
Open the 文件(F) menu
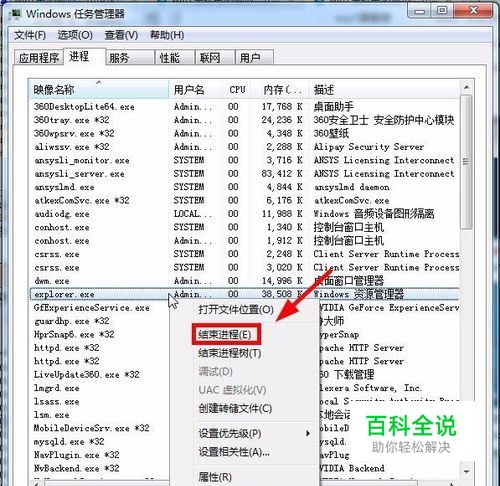point(30,35)
